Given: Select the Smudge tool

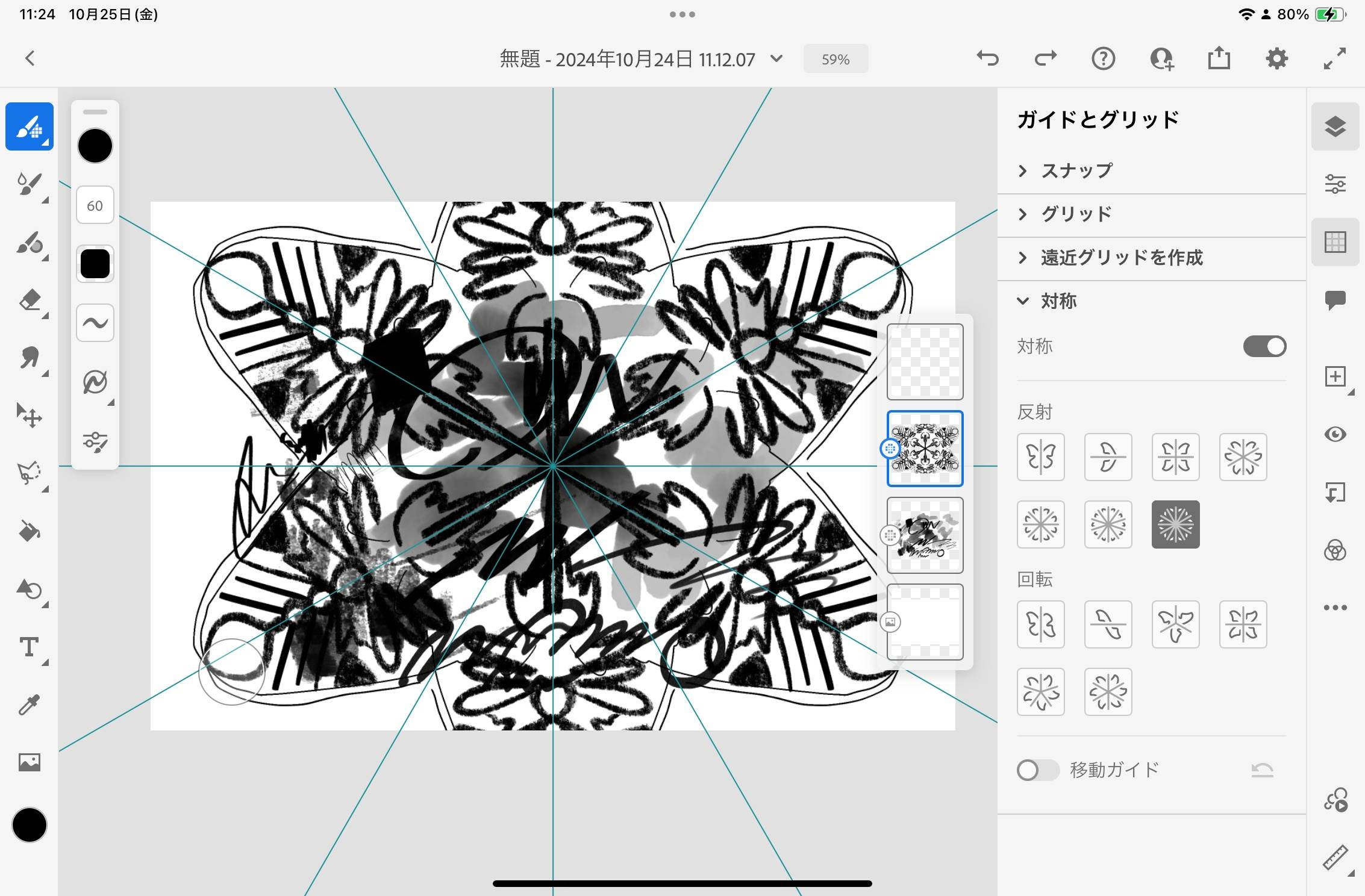Looking at the screenshot, I should click(30, 358).
